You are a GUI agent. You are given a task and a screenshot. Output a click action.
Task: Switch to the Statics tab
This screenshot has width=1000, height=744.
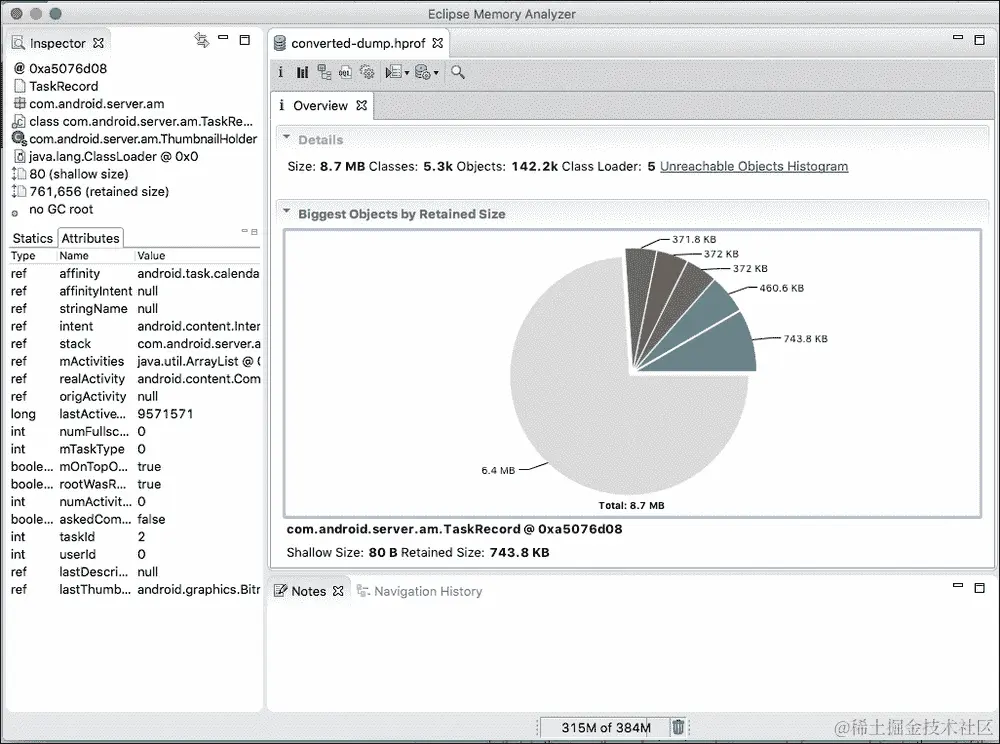33,238
